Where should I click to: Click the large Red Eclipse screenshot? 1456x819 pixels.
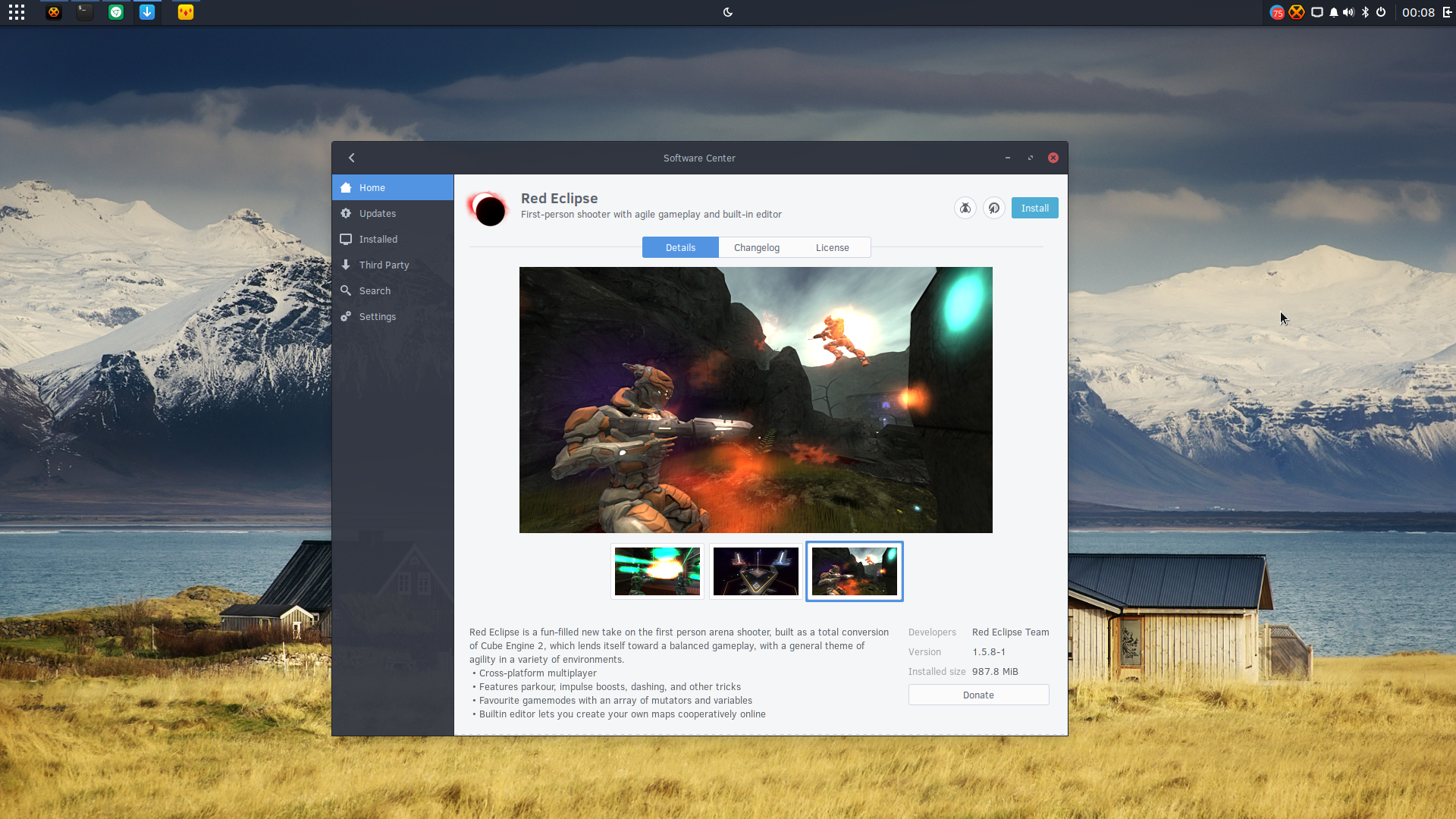(x=755, y=400)
